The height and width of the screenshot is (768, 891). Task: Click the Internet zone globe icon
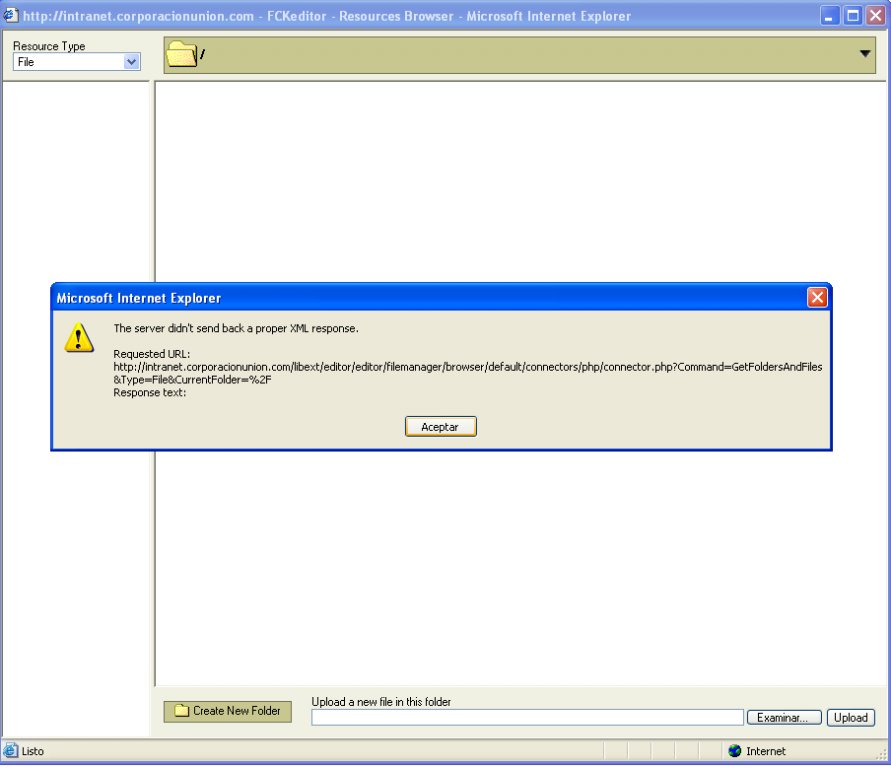(x=735, y=751)
